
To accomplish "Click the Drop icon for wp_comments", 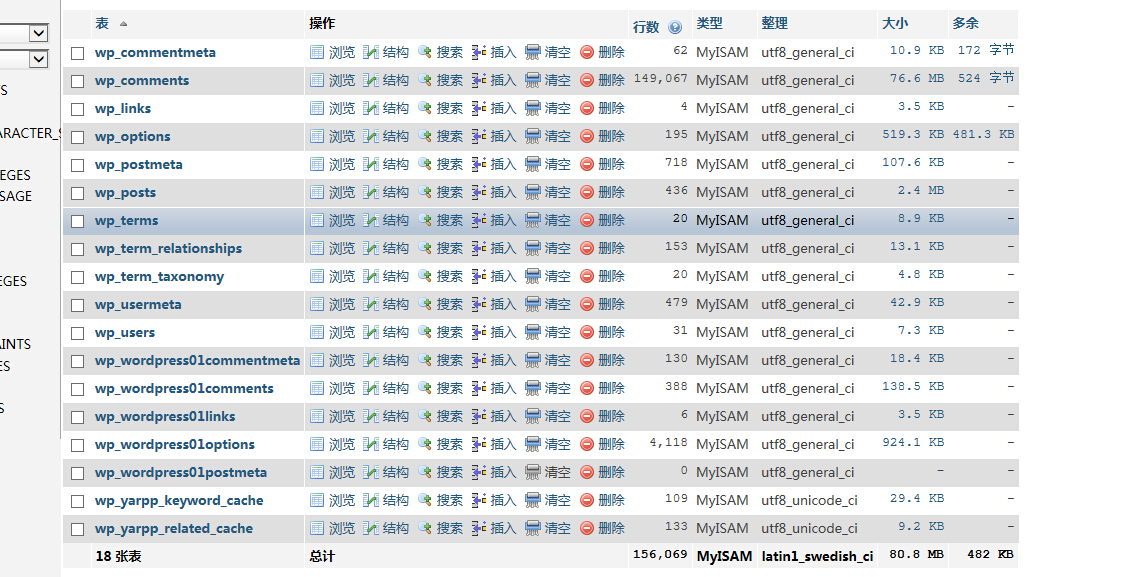I will pos(587,80).
